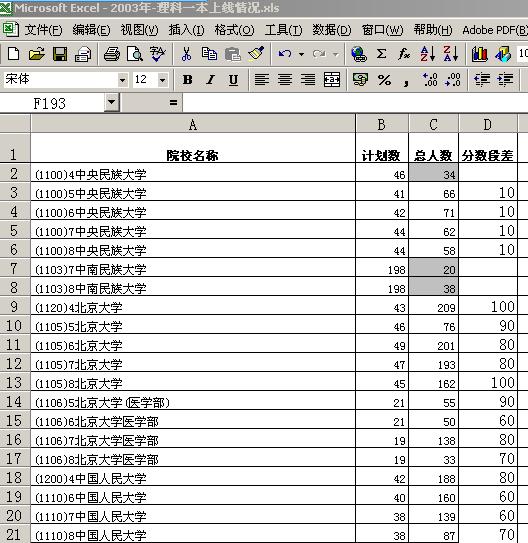
Task: Open the 帮助(H) menu
Action: 433,30
